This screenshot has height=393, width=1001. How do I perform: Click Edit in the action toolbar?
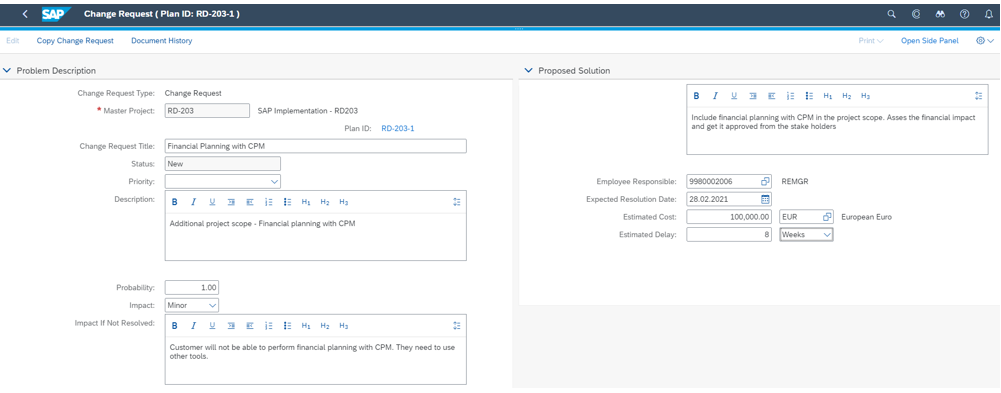click(13, 41)
